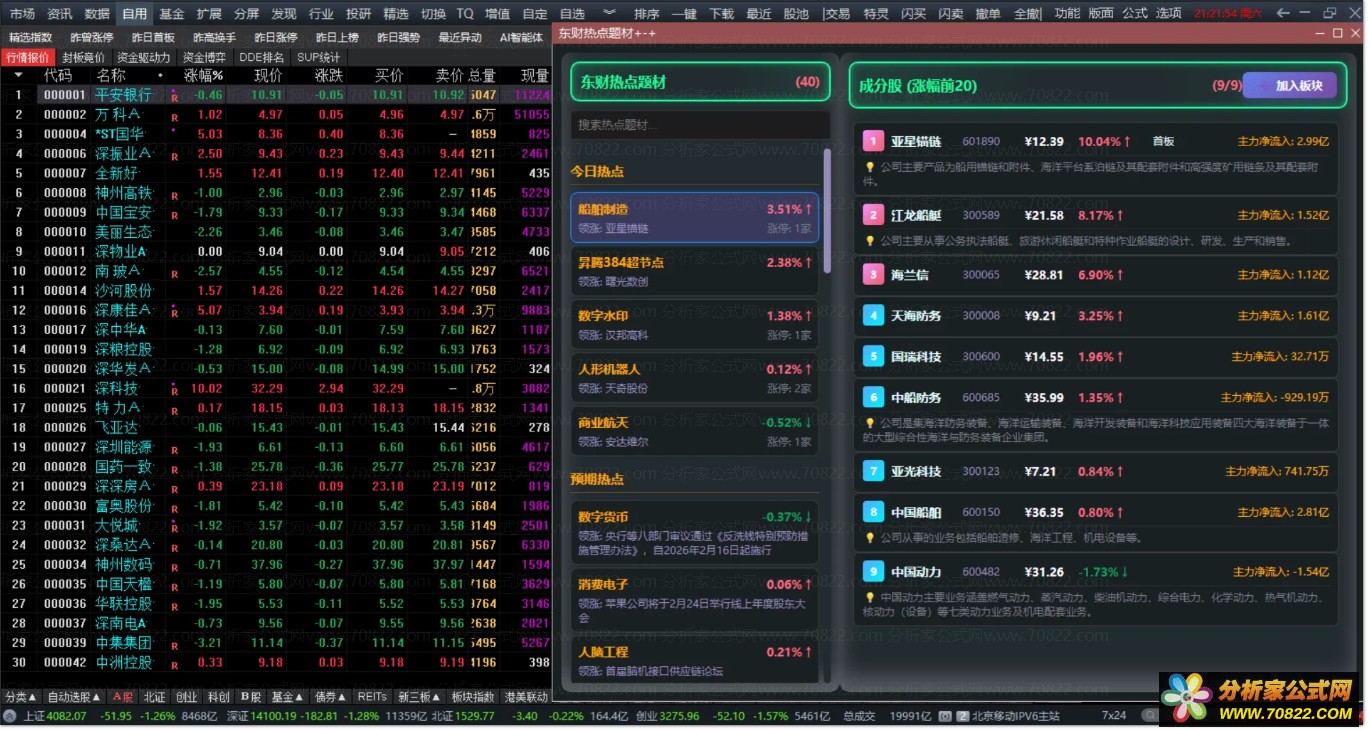Select the 飞亚达 row in stock list
This screenshot has height=730, width=1369.
[x=275, y=428]
